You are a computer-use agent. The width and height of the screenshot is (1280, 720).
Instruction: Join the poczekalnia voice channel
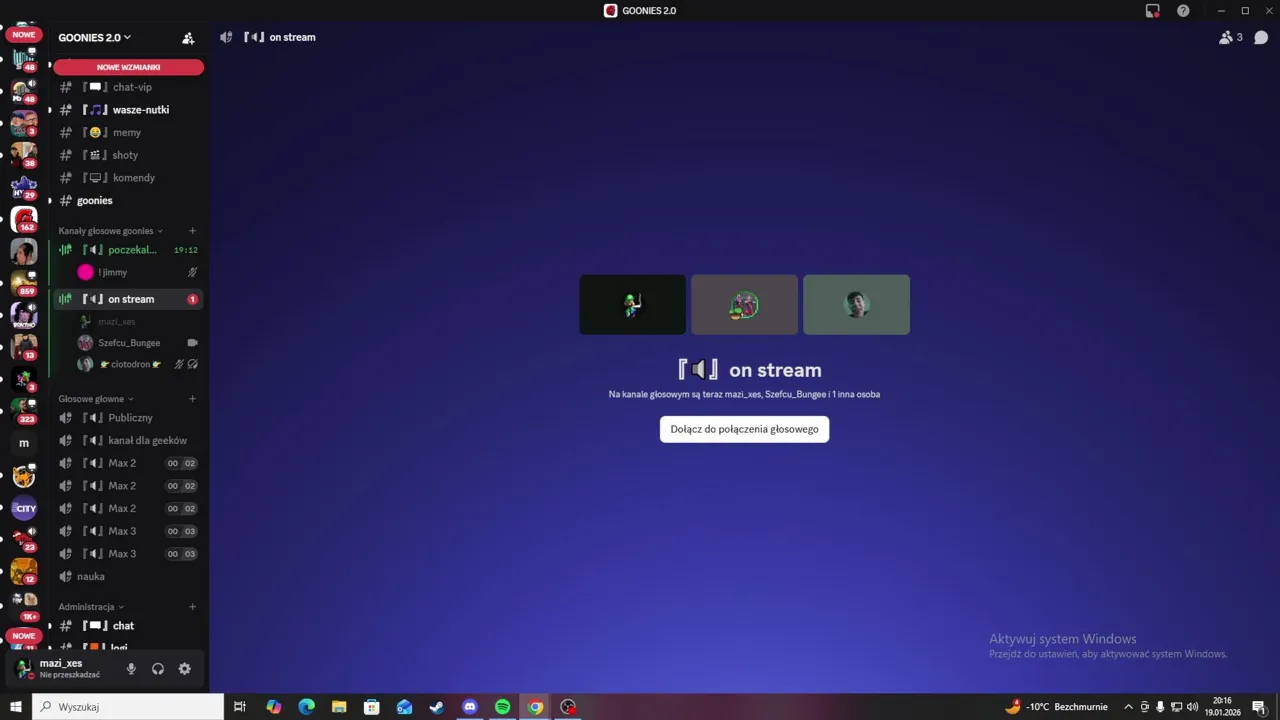click(x=128, y=250)
